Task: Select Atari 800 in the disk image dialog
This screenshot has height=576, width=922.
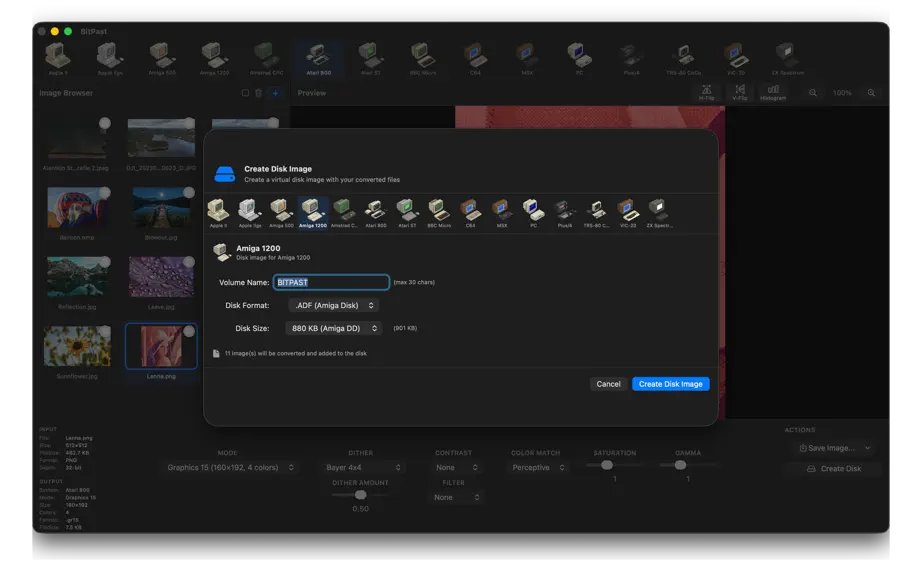Action: [x=376, y=213]
